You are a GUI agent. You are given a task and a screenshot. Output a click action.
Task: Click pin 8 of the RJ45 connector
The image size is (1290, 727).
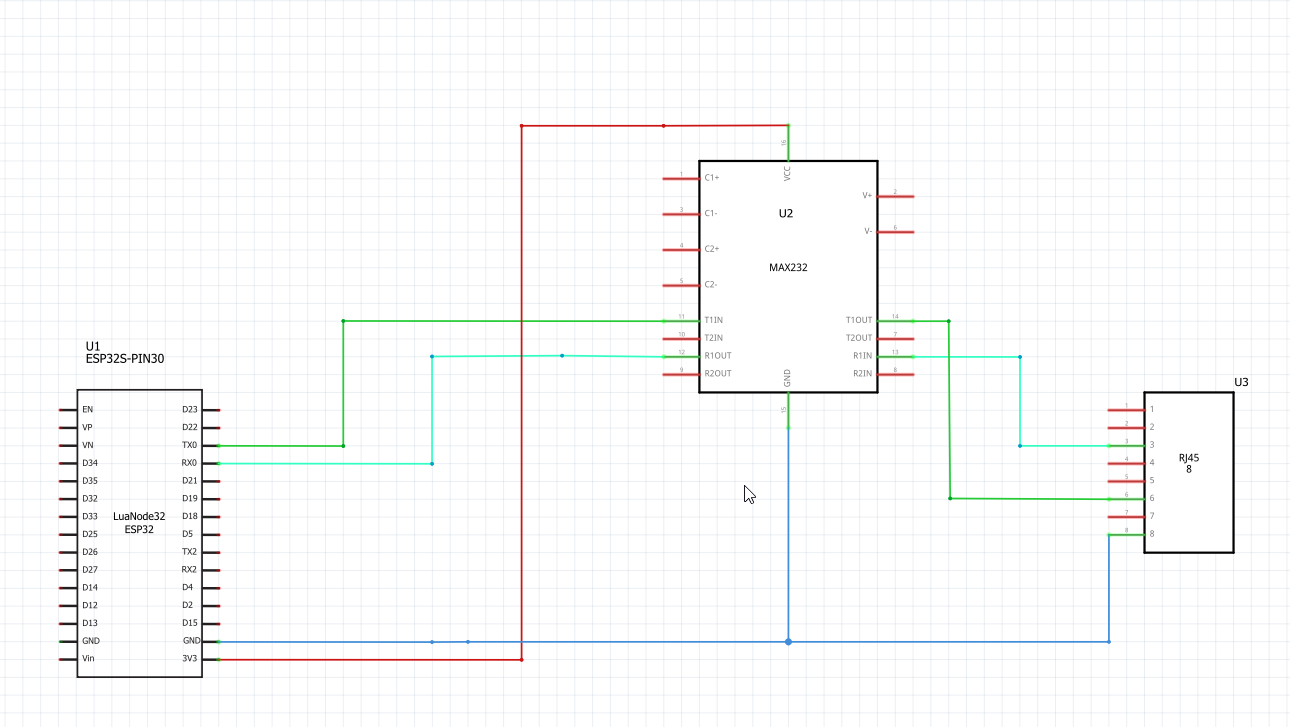(x=1125, y=534)
